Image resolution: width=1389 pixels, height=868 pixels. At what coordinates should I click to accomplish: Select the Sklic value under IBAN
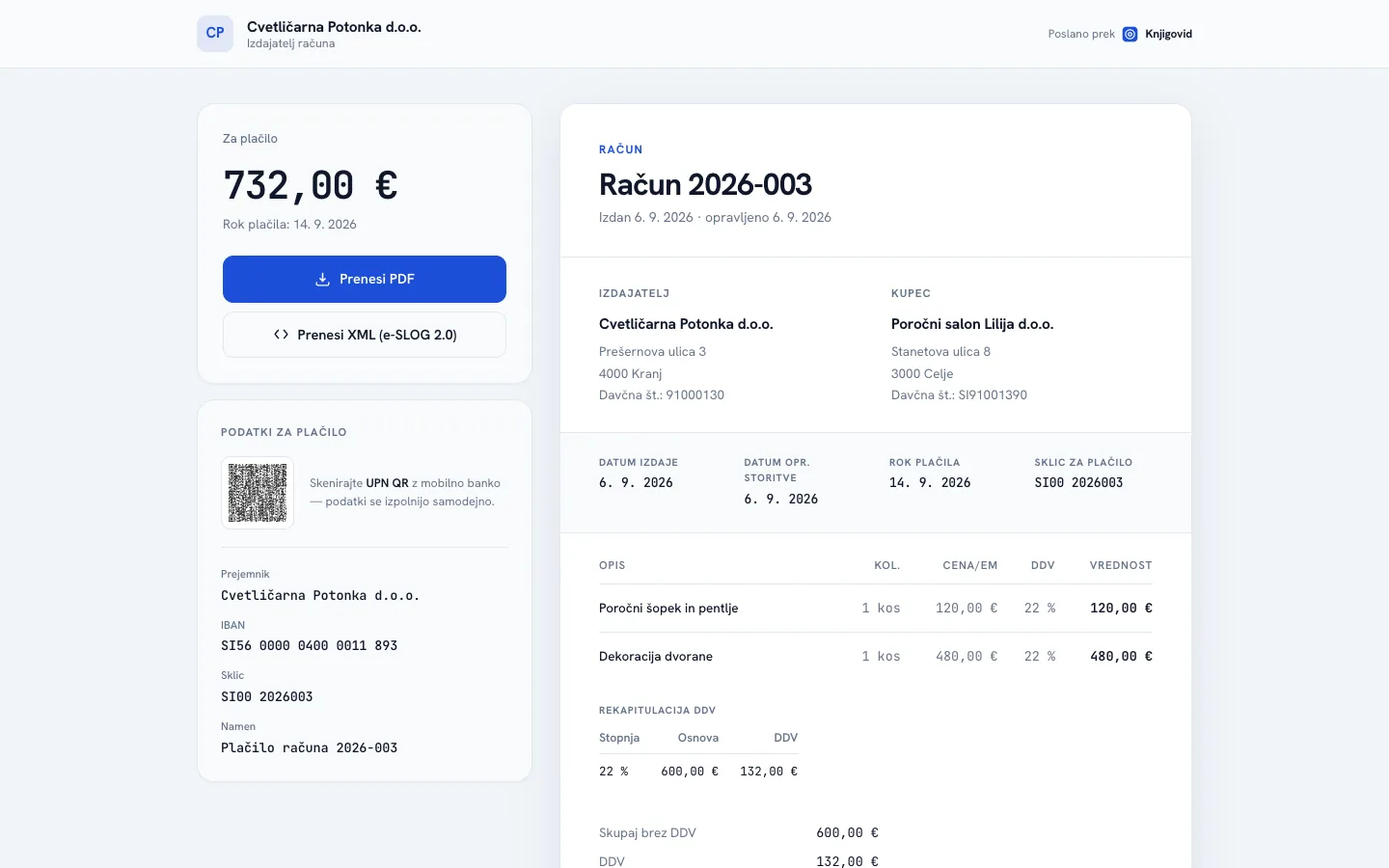click(x=267, y=696)
